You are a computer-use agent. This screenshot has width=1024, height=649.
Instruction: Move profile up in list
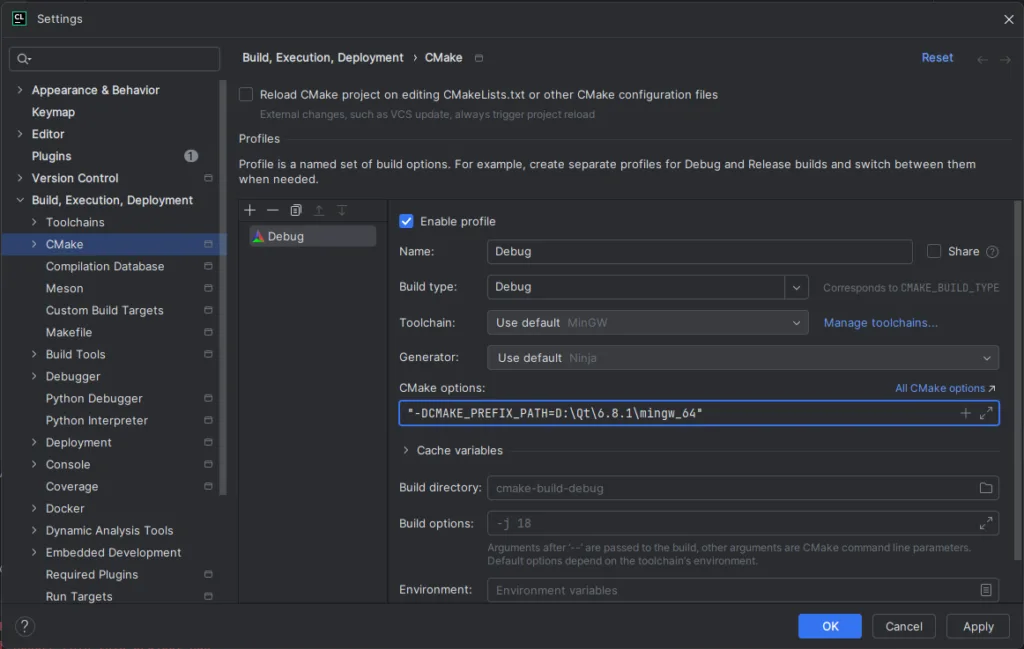coord(319,210)
